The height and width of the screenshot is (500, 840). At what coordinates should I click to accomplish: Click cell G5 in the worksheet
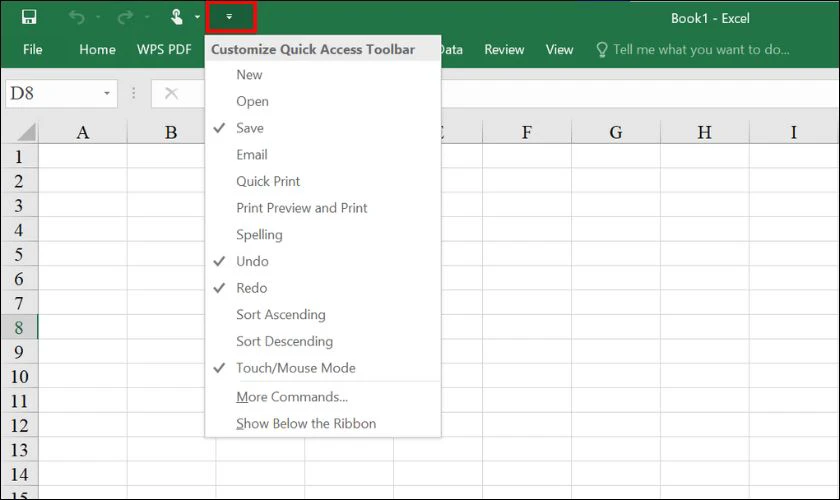pos(616,254)
